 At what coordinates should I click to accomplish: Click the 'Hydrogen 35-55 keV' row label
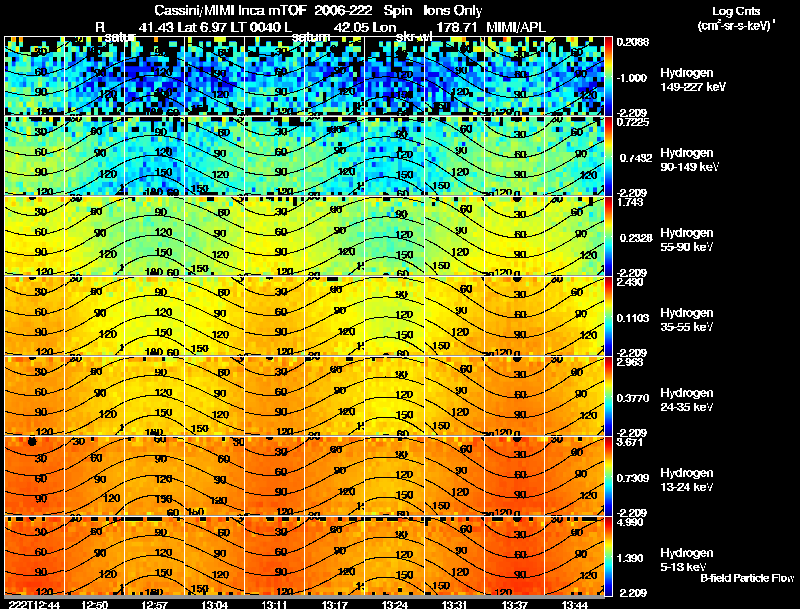coord(687,320)
